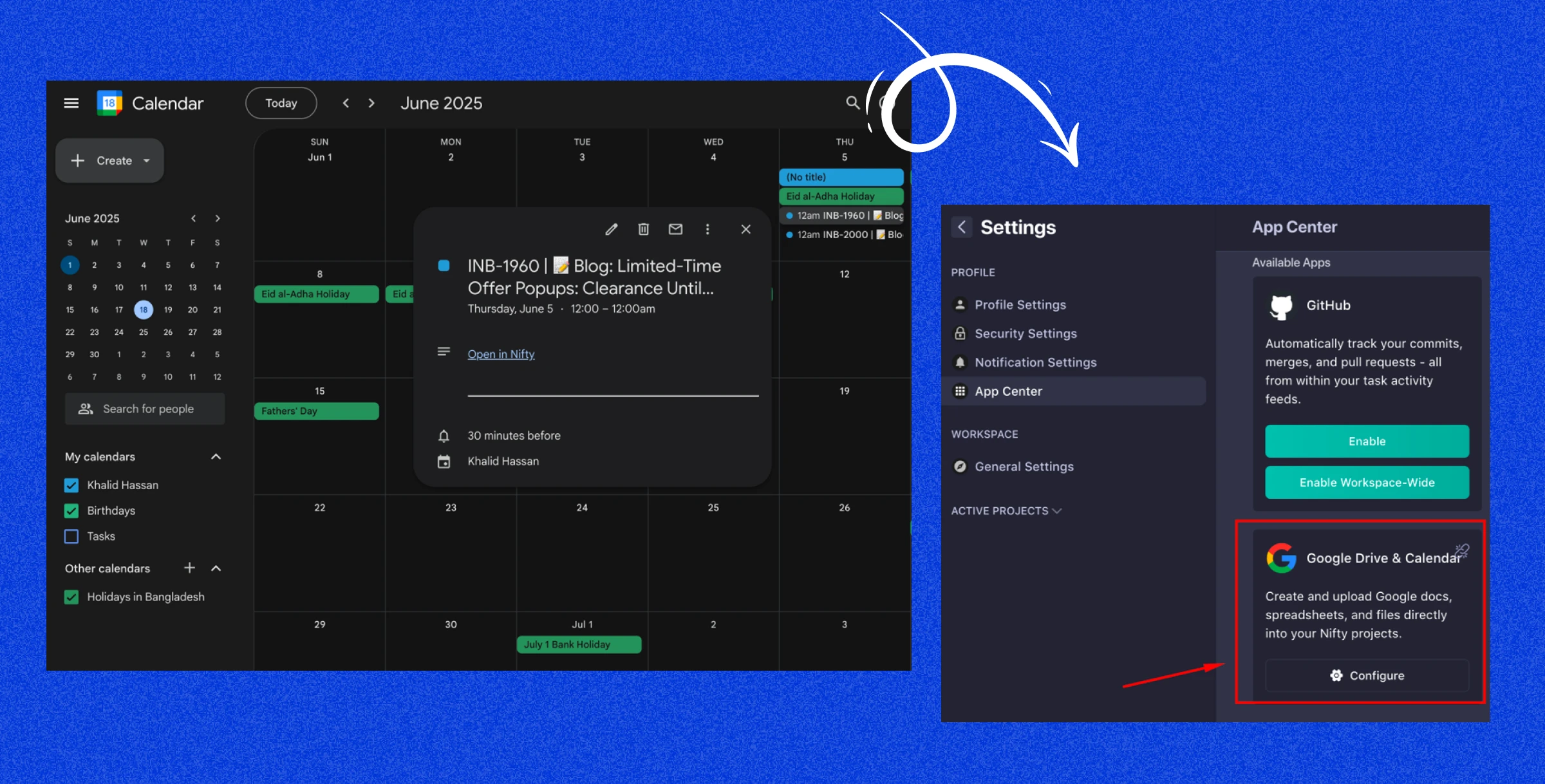Viewport: 1545px width, 784px height.
Task: Open the Eid al-Adha Holiday event on June 8
Action: pyautogui.click(x=317, y=294)
